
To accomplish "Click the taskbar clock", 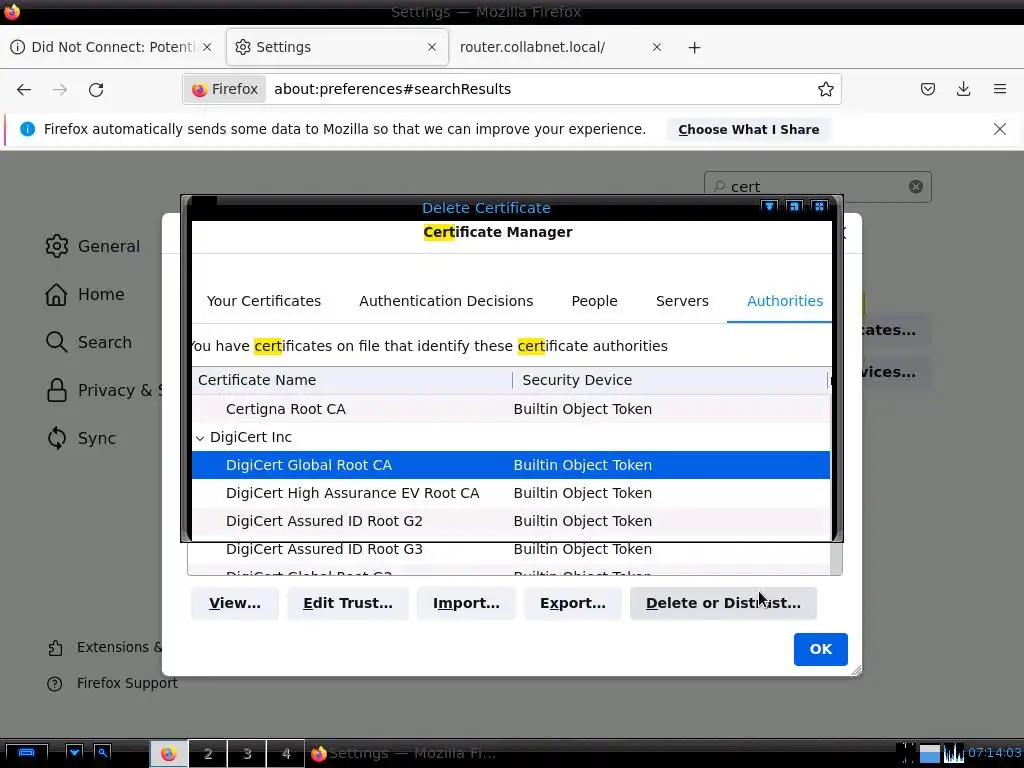I will tap(994, 753).
